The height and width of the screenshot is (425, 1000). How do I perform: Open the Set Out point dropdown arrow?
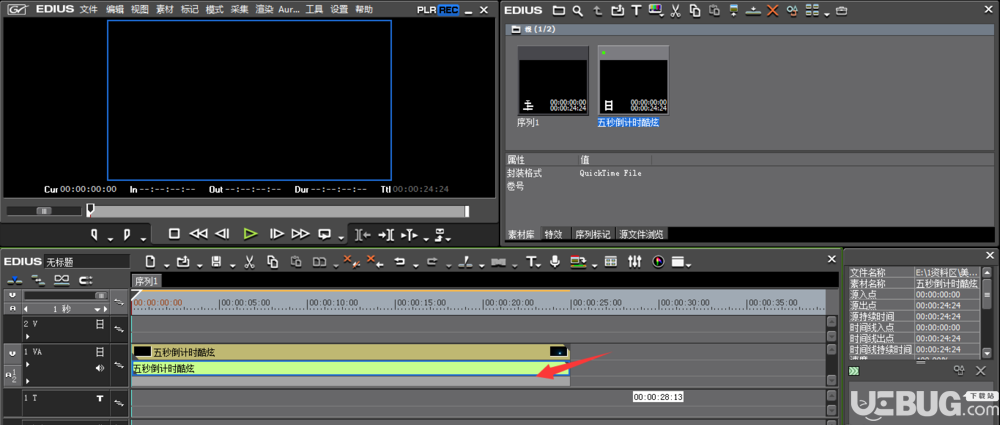coord(142,238)
